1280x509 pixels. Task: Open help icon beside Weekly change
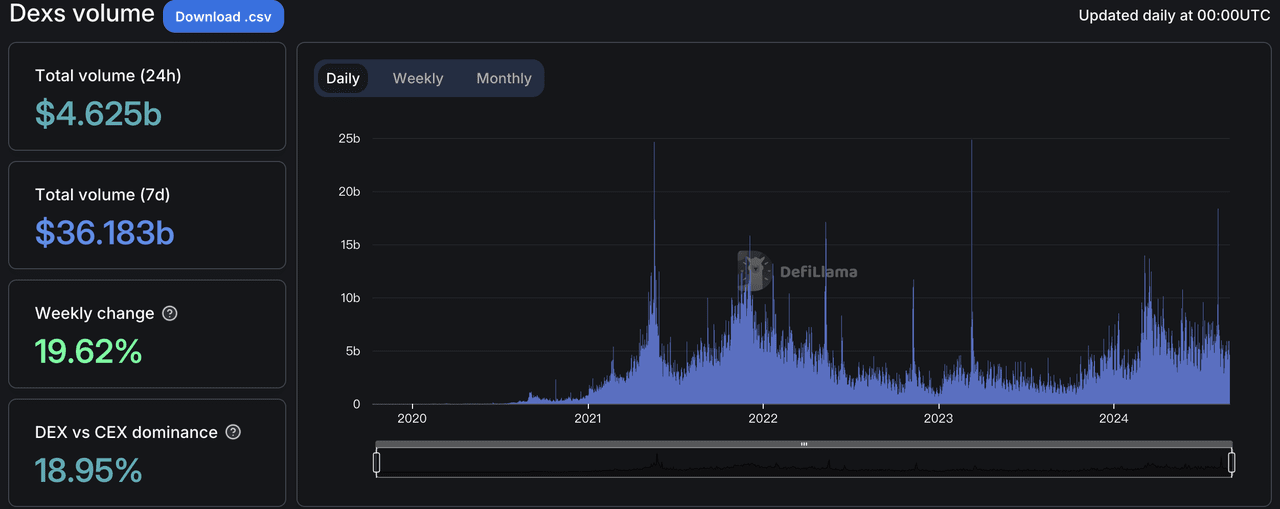[170, 313]
